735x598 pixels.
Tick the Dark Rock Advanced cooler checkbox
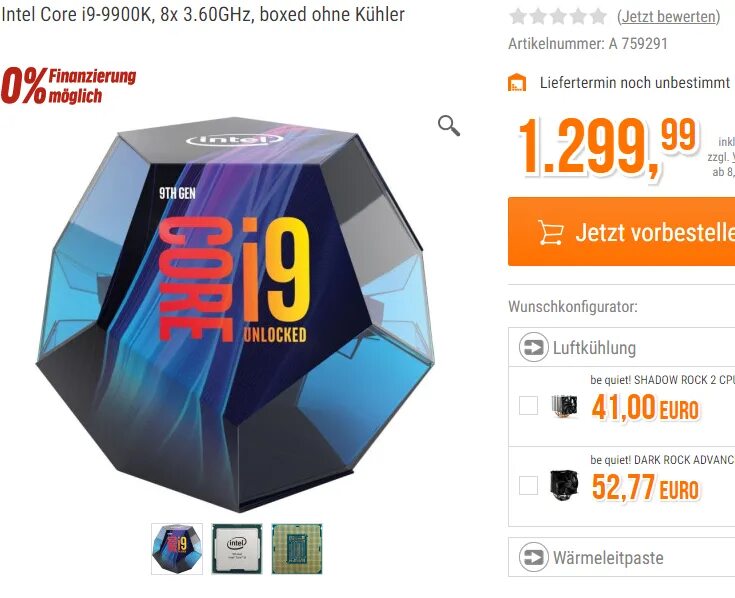[528, 485]
